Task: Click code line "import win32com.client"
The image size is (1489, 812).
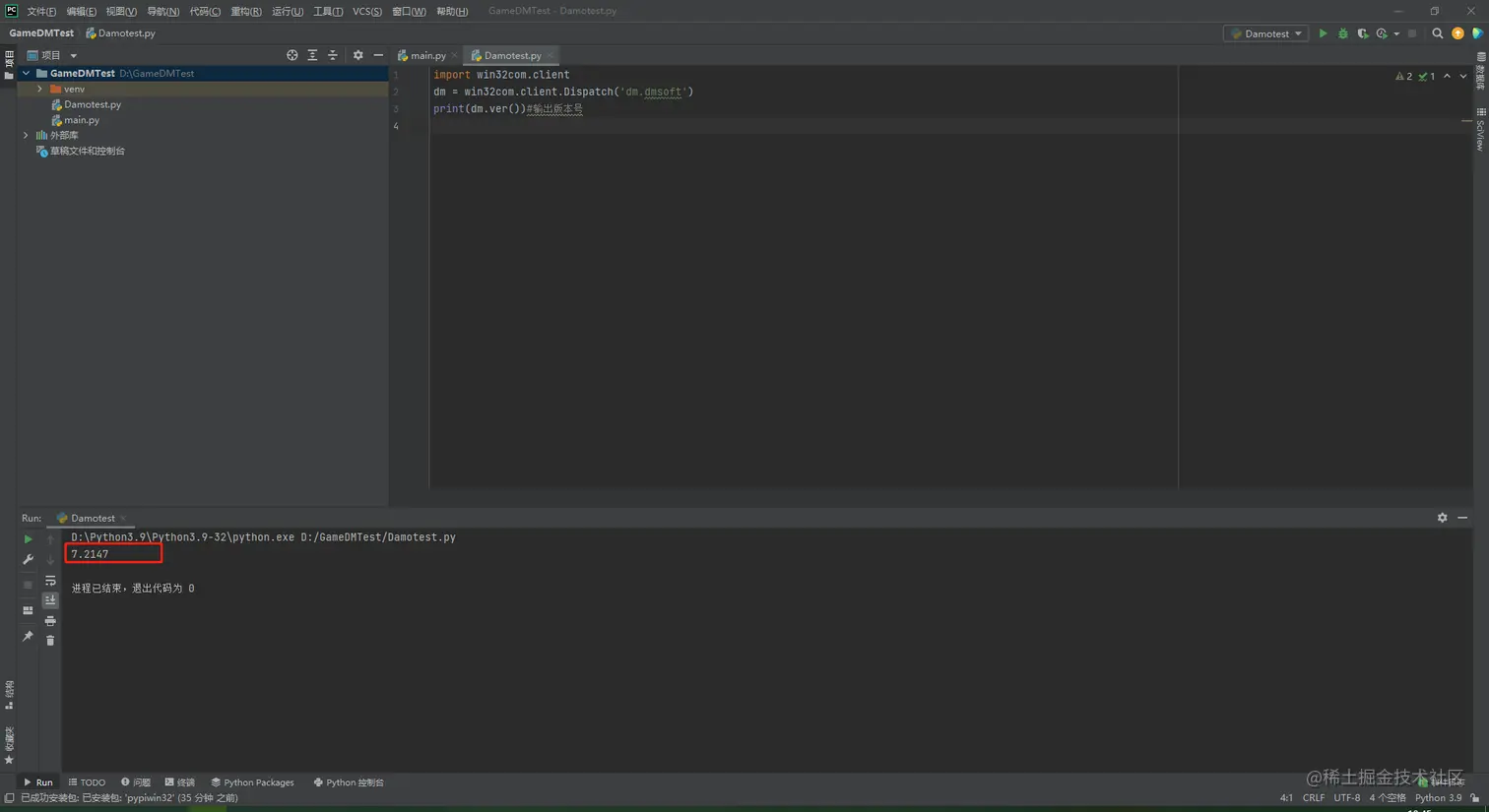Action: click(x=501, y=75)
